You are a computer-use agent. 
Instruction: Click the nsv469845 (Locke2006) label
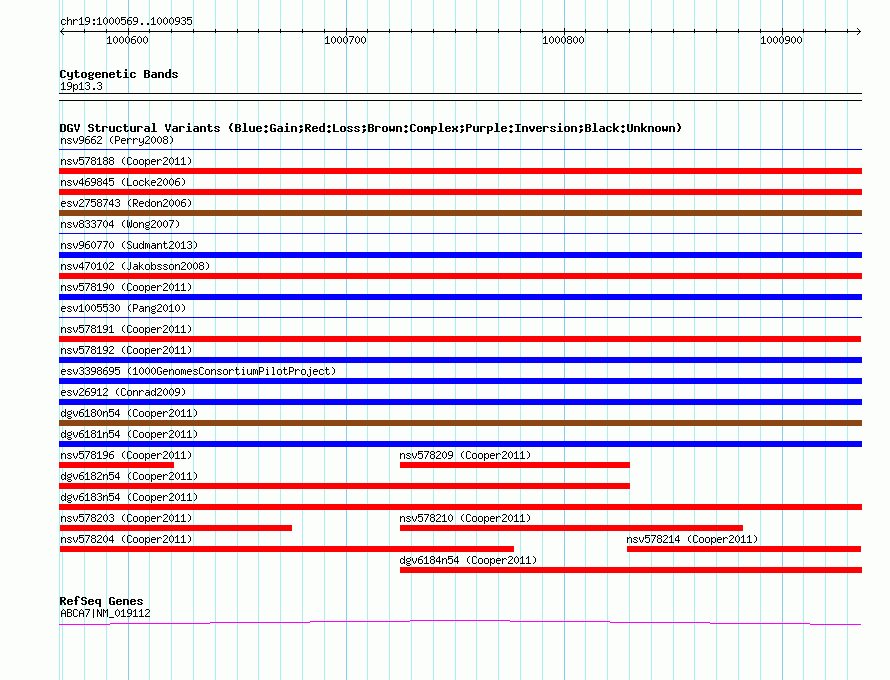tap(123, 182)
